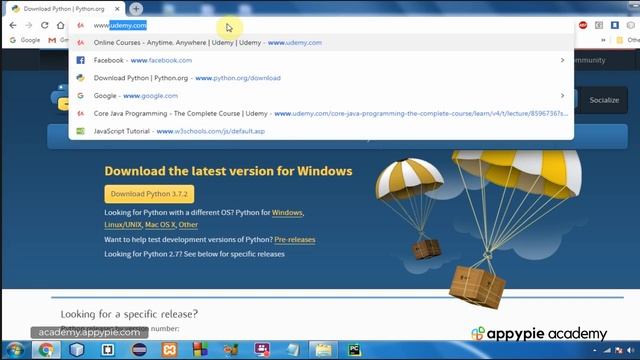Select the Core Java Programming Udemy suggestion
The width and height of the screenshot is (640, 360).
click(x=321, y=113)
